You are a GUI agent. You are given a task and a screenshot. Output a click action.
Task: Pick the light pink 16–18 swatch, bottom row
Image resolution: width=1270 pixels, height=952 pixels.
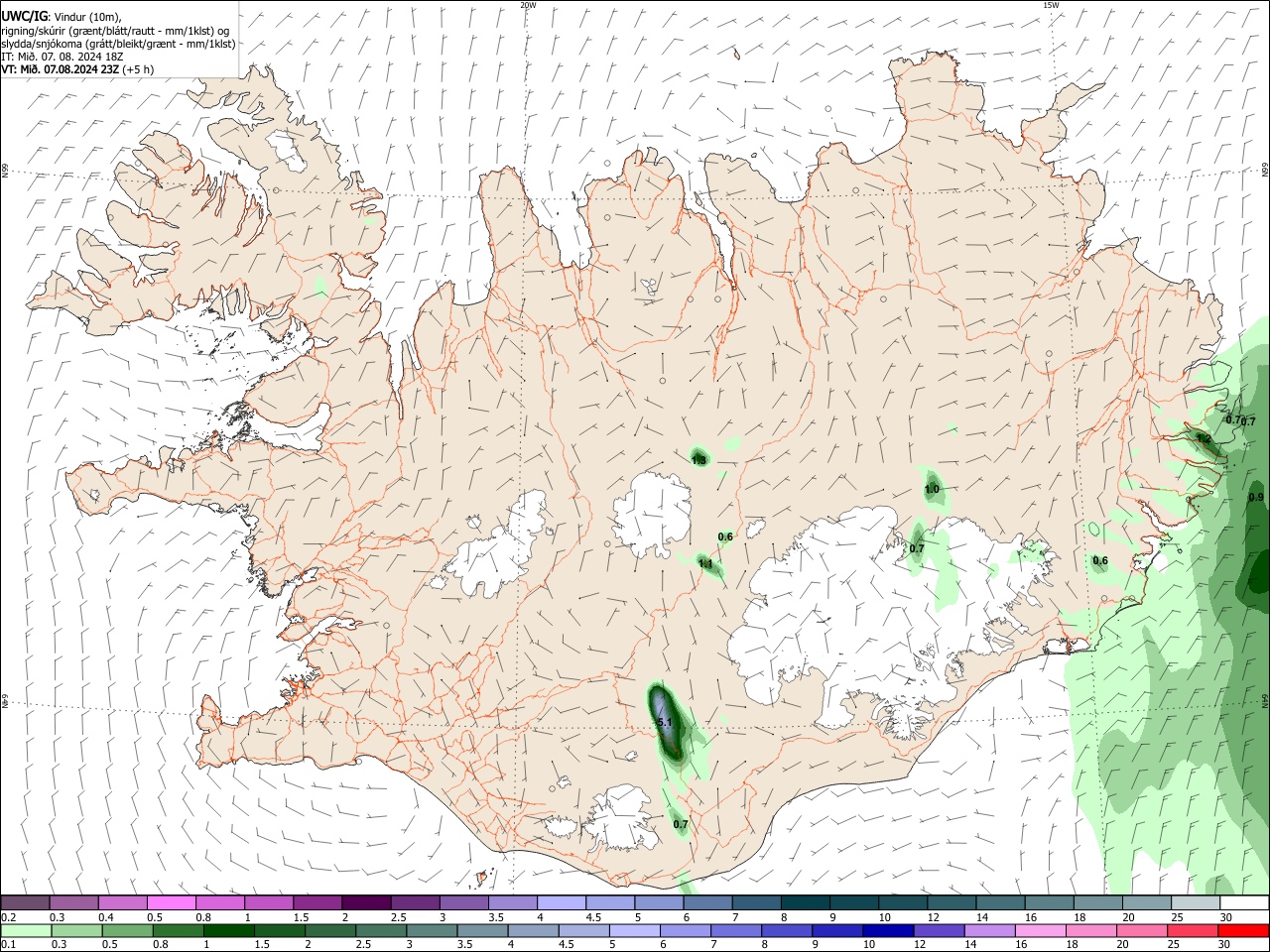tap(1040, 931)
